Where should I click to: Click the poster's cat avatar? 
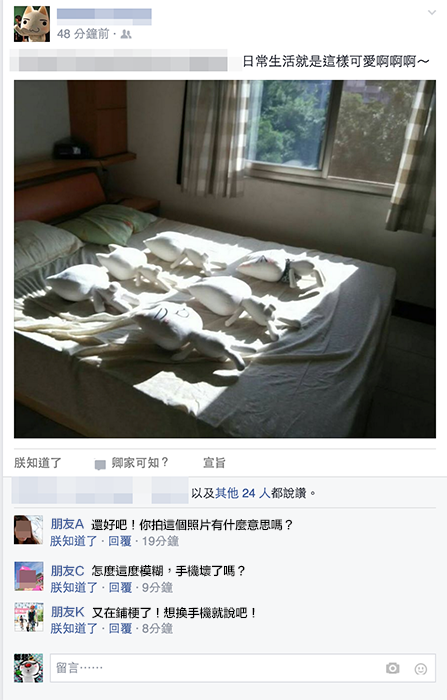pyautogui.click(x=32, y=24)
